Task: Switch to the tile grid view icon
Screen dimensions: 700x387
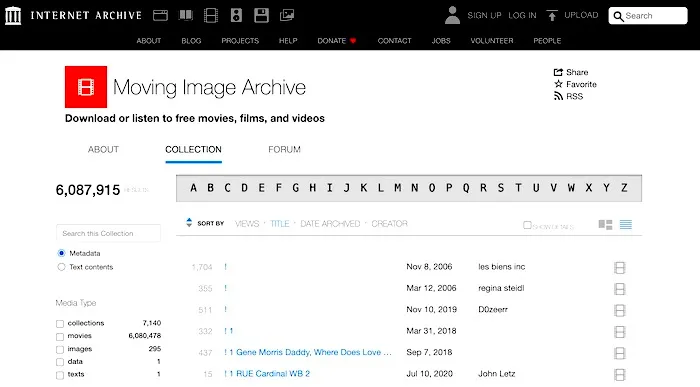Action: pyautogui.click(x=605, y=225)
